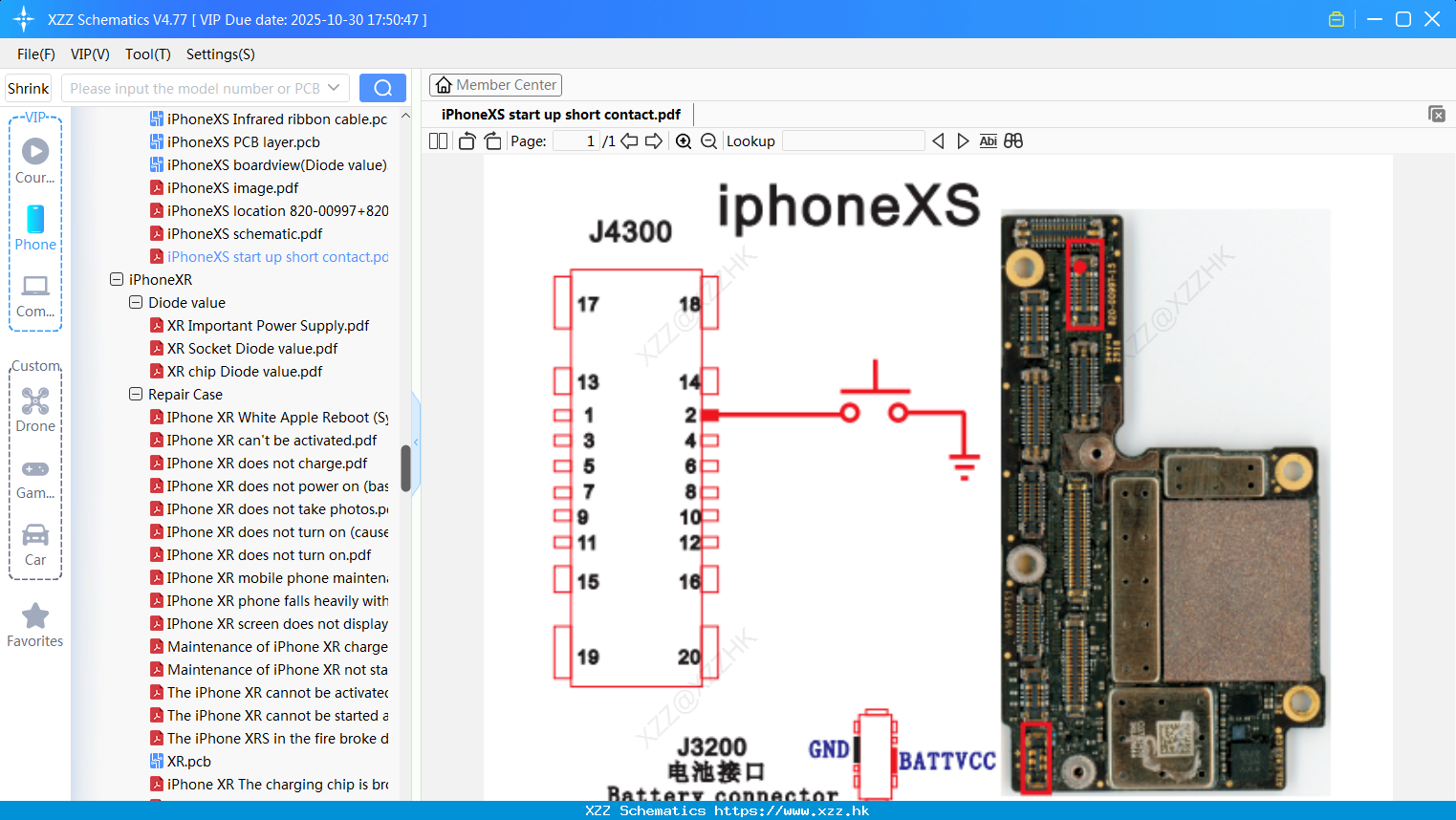Open the Drone category
This screenshot has height=820, width=1456.
[x=35, y=410]
